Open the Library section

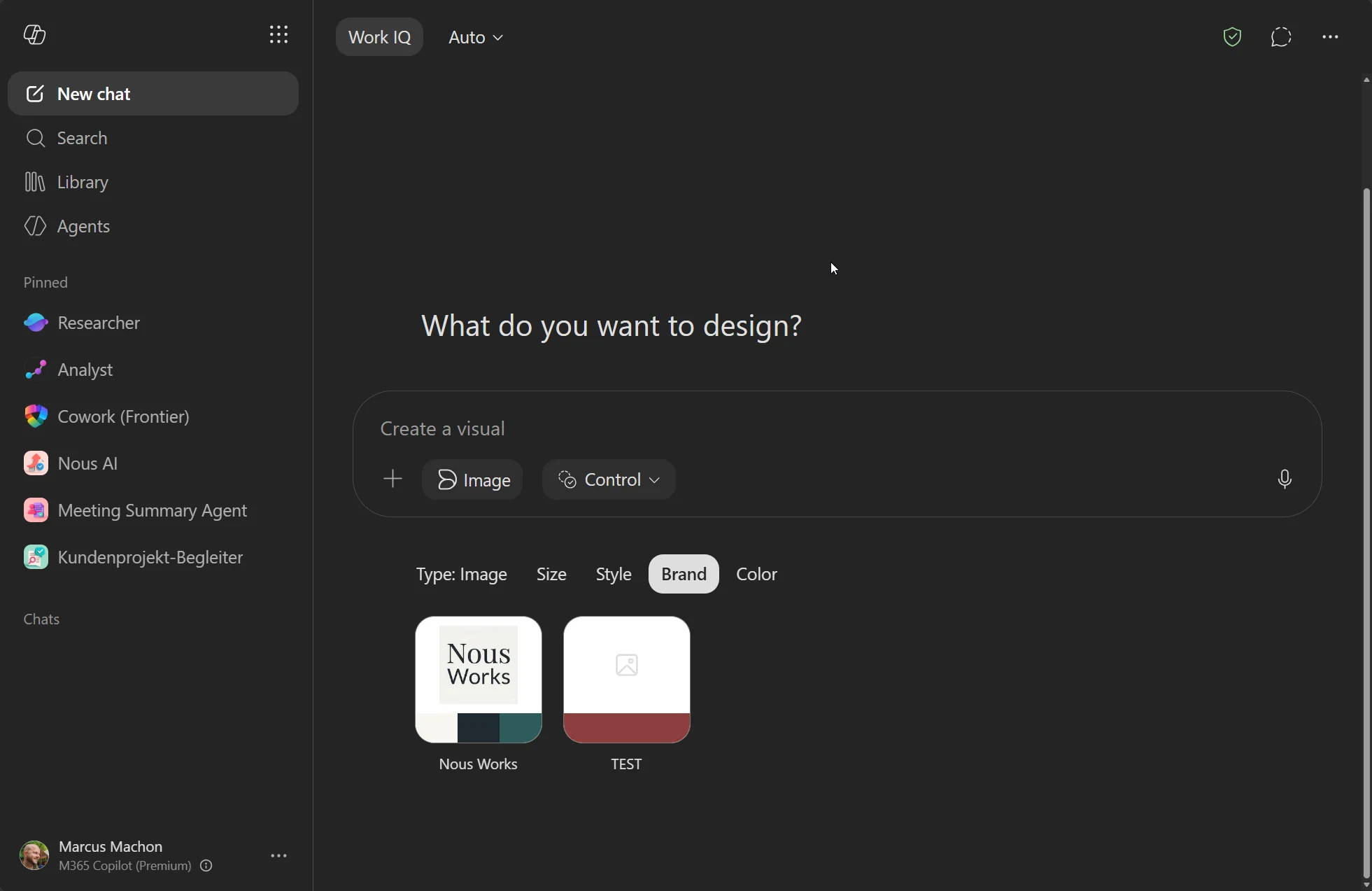(x=153, y=182)
